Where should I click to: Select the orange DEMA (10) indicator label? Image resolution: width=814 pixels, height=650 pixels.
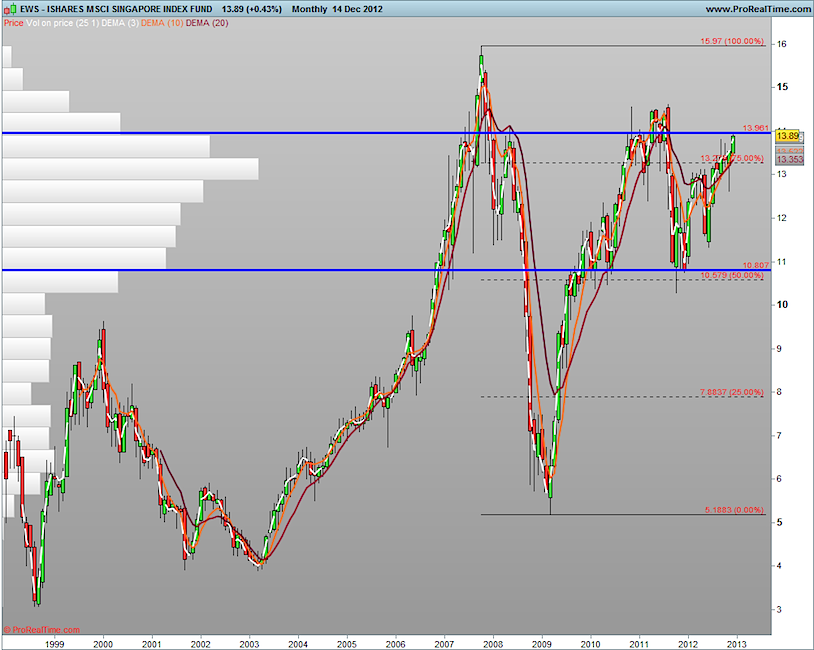pyautogui.click(x=162, y=23)
